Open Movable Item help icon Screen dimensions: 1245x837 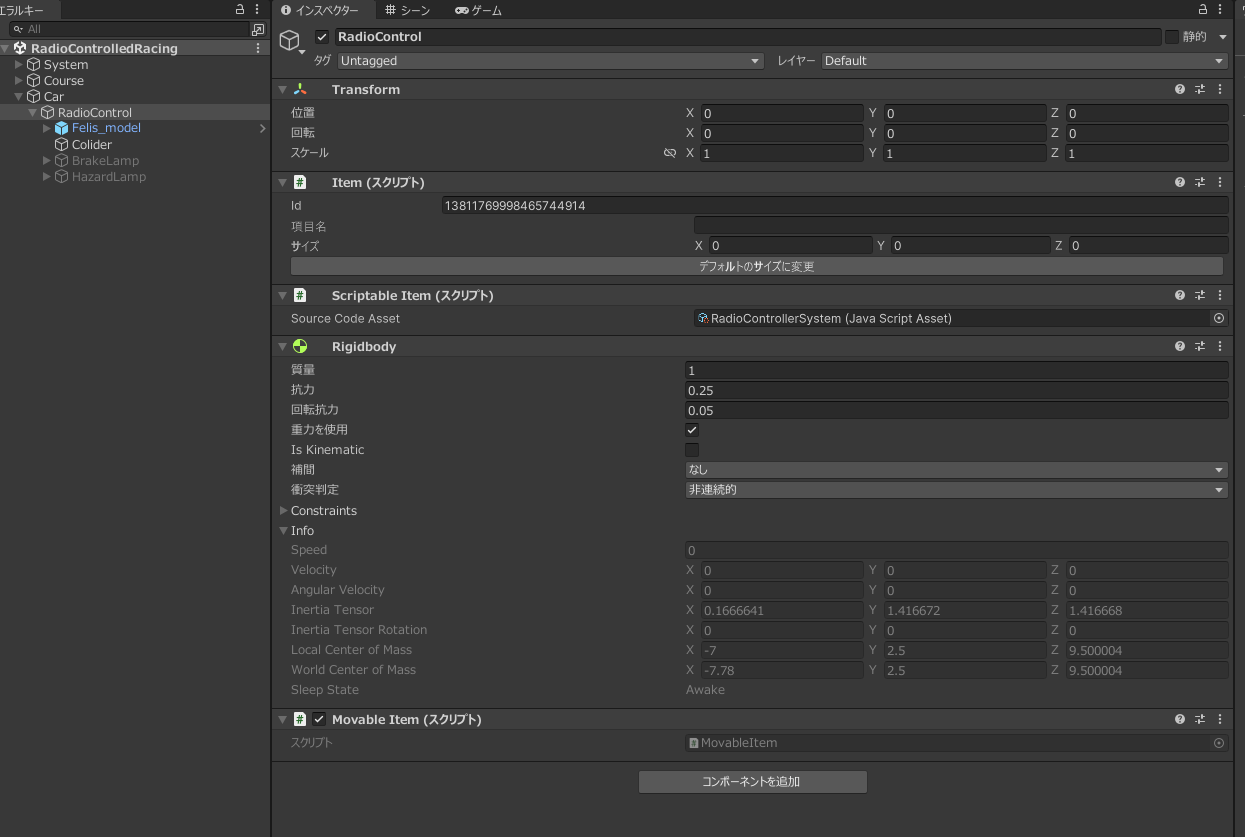click(1180, 719)
